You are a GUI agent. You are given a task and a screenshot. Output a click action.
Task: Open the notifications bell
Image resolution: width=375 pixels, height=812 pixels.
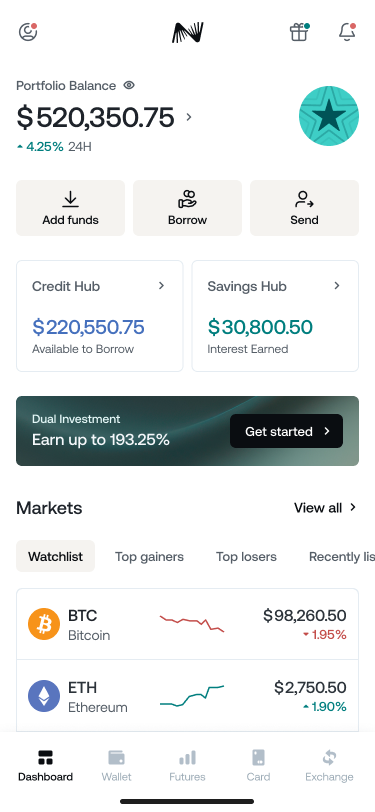[347, 32]
